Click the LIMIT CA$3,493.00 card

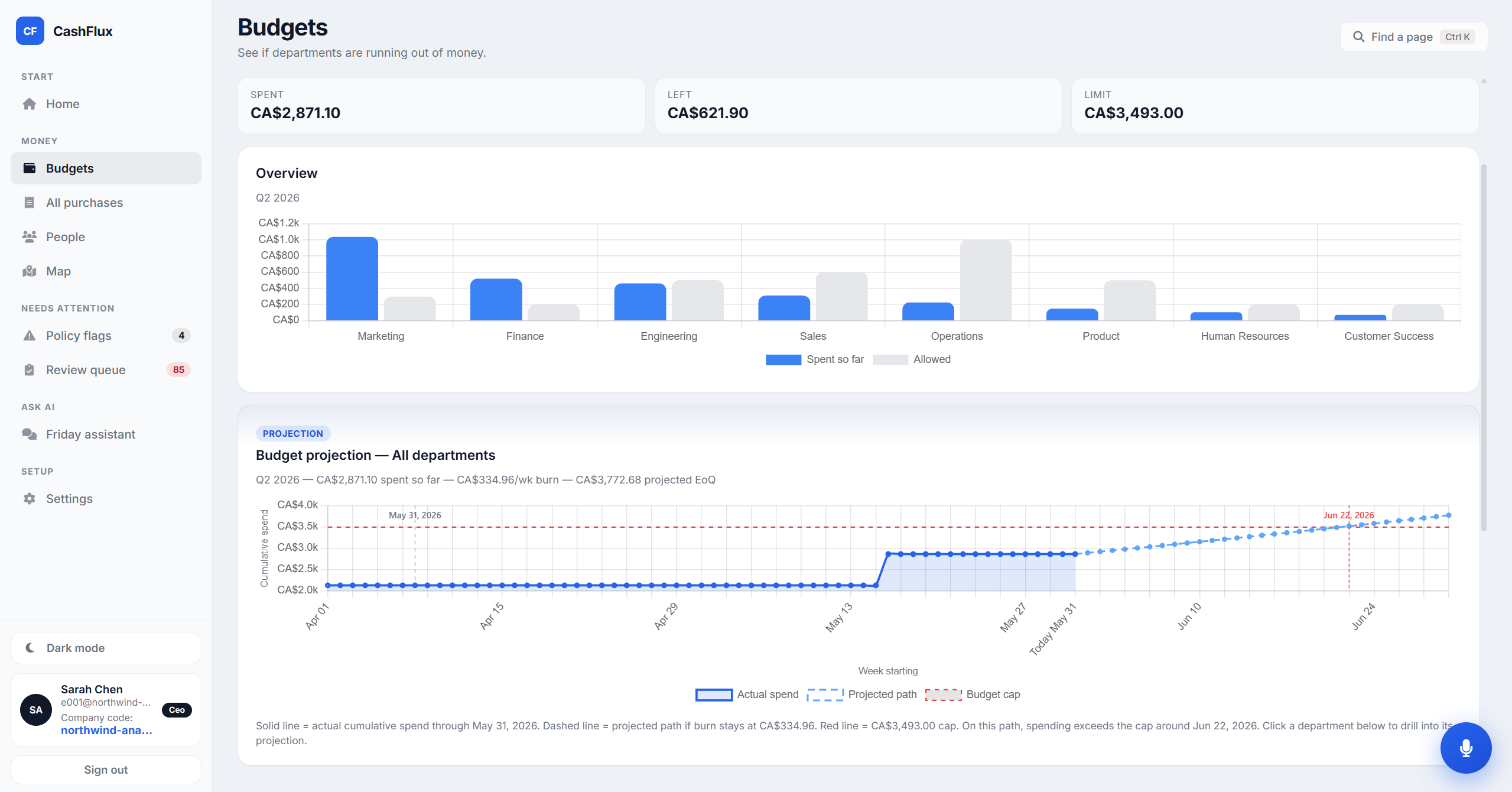(x=1274, y=106)
